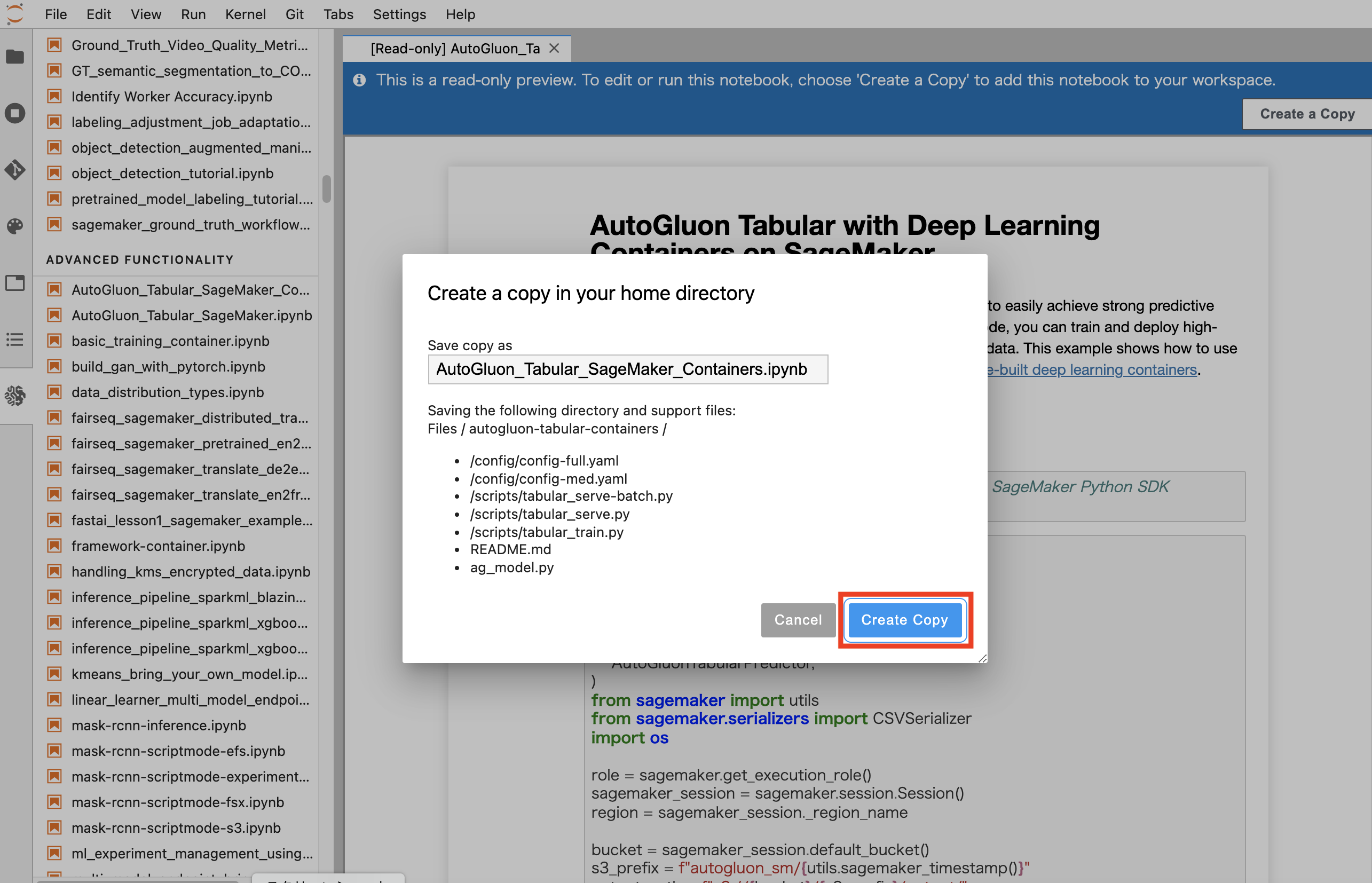1372x883 pixels.
Task: Open basic_training_container.ipynb in the list
Action: point(170,341)
